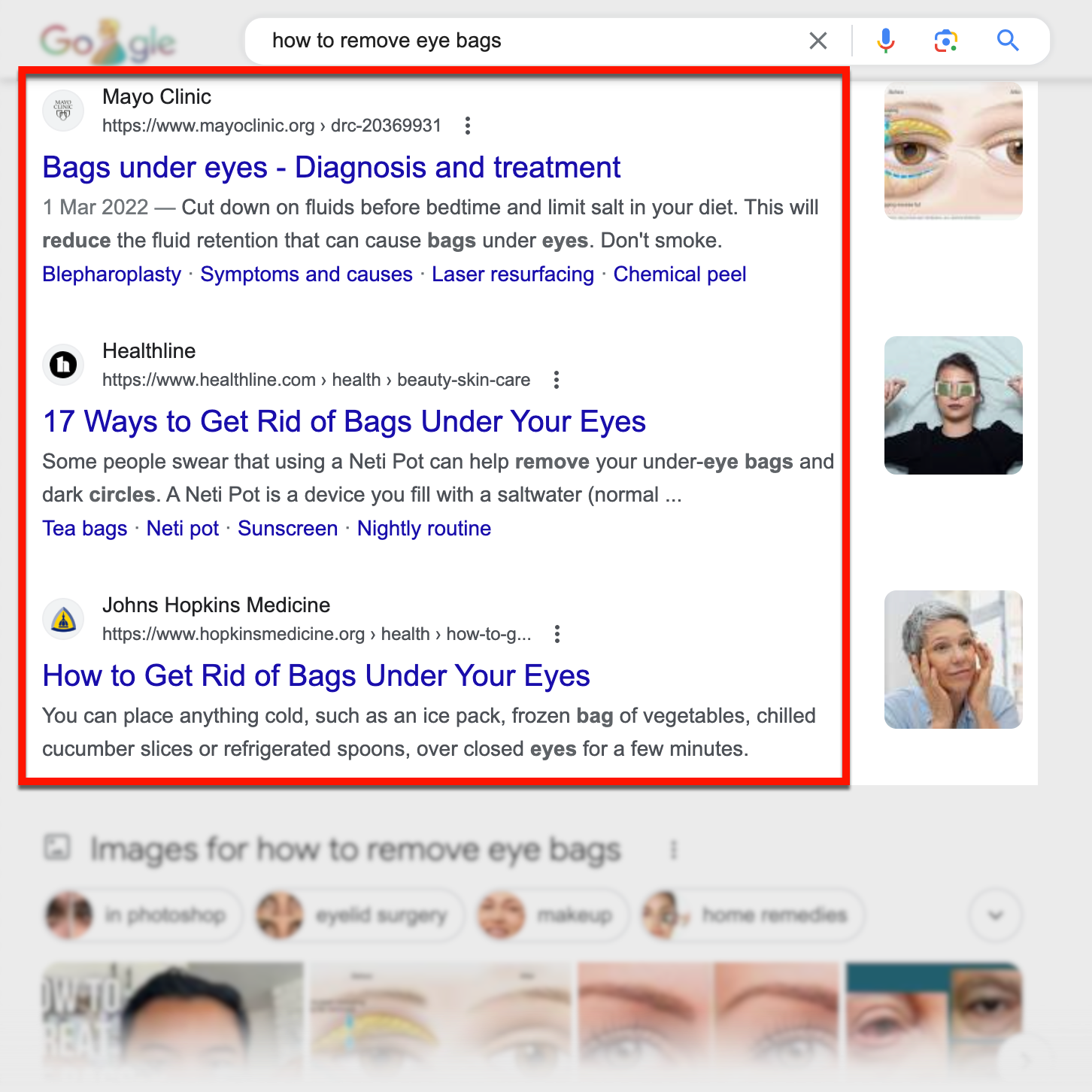Start voice search with the microphone icon
This screenshot has height=1092, width=1092.
point(886,41)
